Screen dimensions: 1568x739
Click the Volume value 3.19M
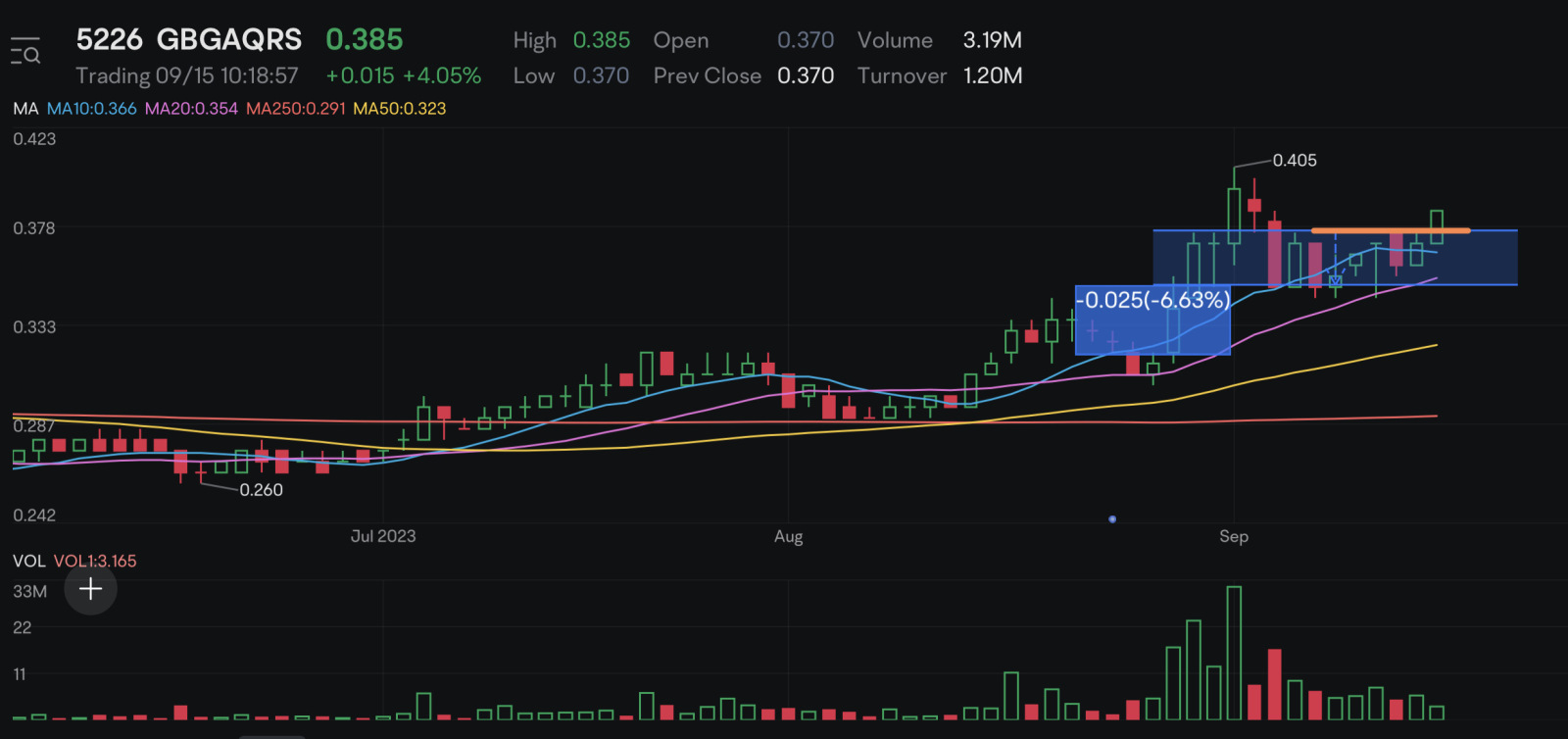[x=993, y=40]
